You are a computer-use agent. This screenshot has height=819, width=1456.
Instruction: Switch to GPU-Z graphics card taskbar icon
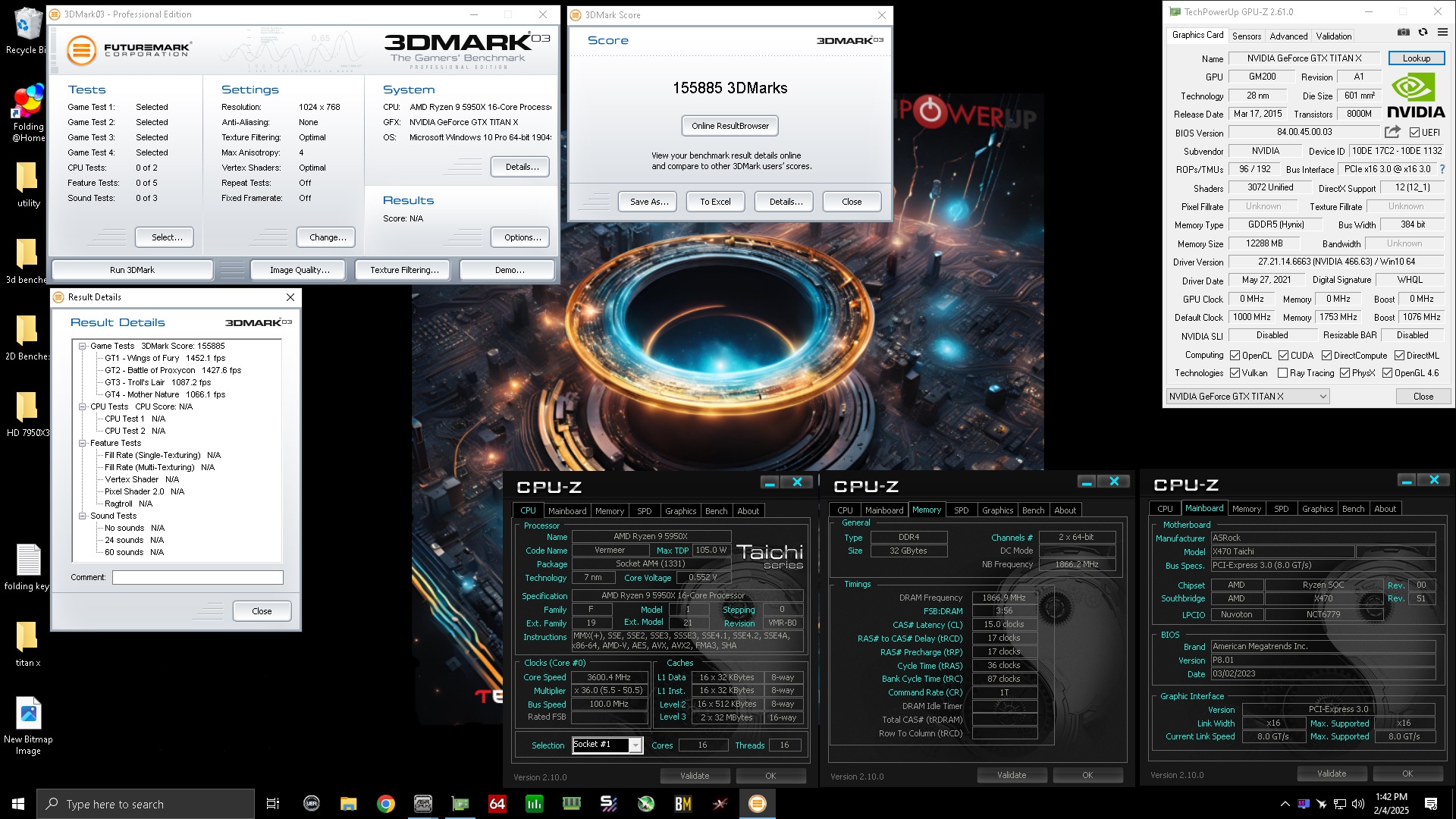click(x=460, y=804)
